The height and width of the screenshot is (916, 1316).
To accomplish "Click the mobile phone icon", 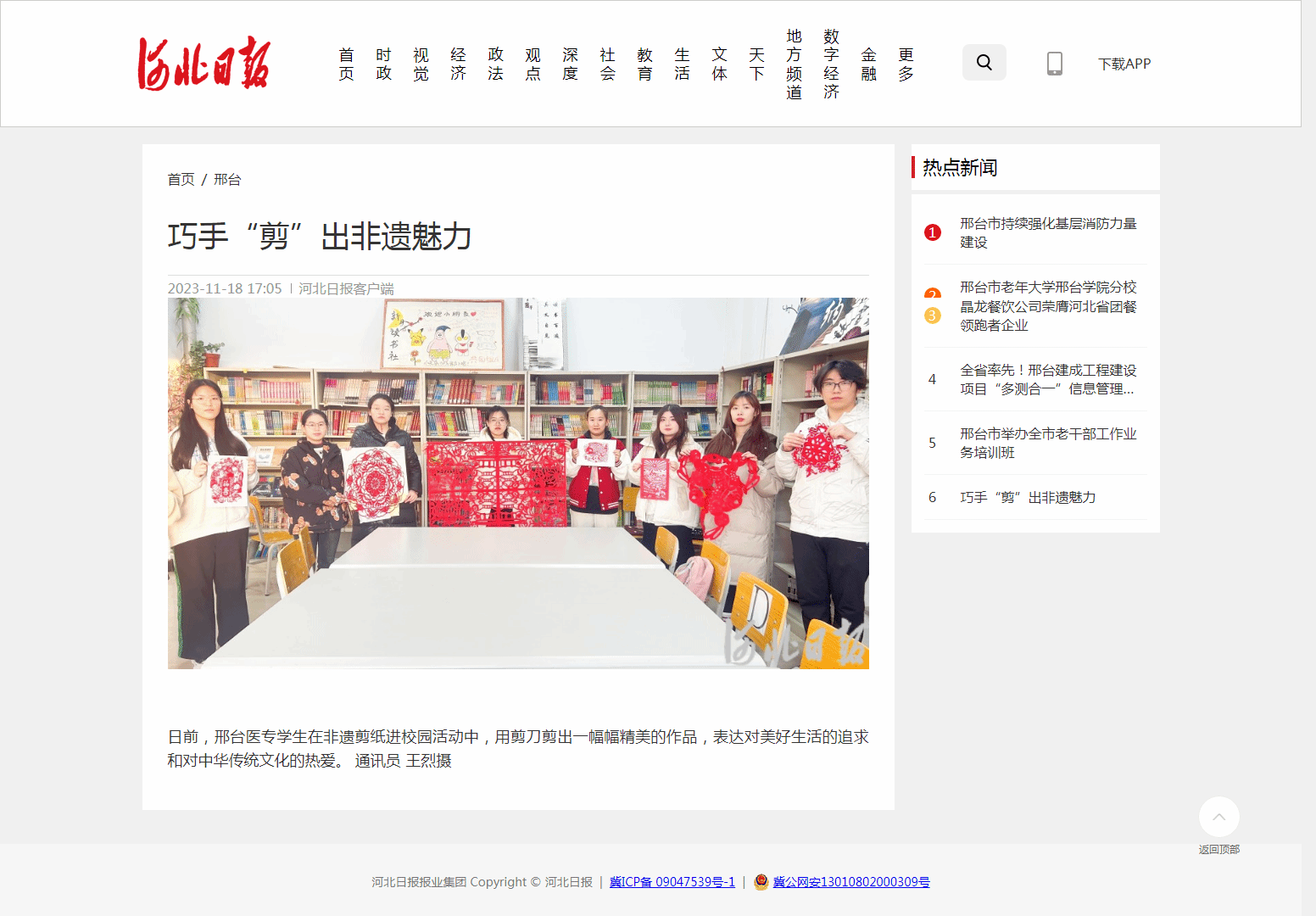I will tap(1054, 64).
